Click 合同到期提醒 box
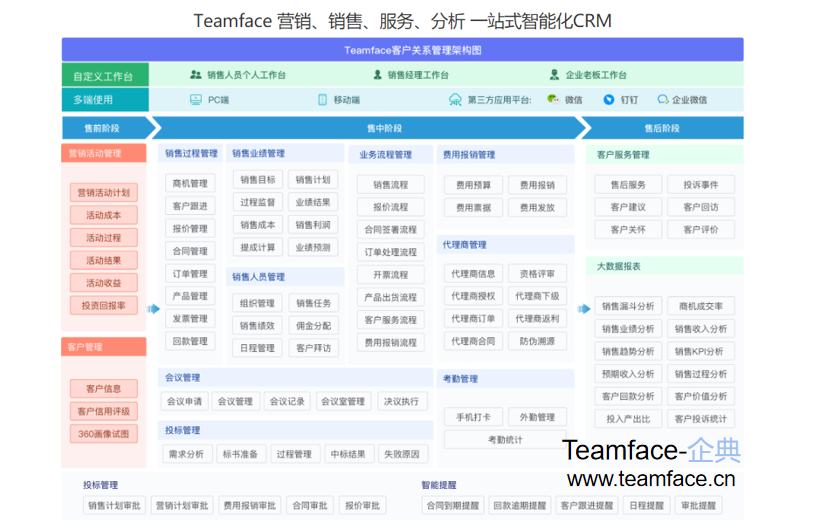 click(453, 506)
